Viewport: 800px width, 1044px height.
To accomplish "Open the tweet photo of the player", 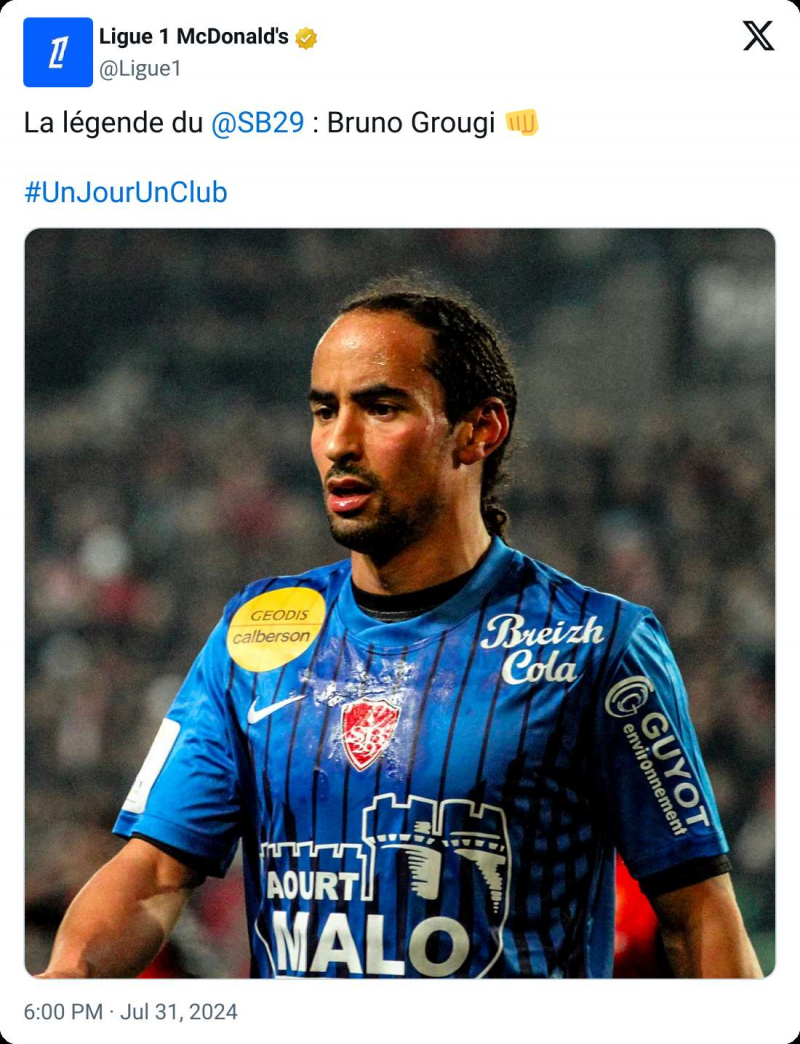I will point(400,603).
